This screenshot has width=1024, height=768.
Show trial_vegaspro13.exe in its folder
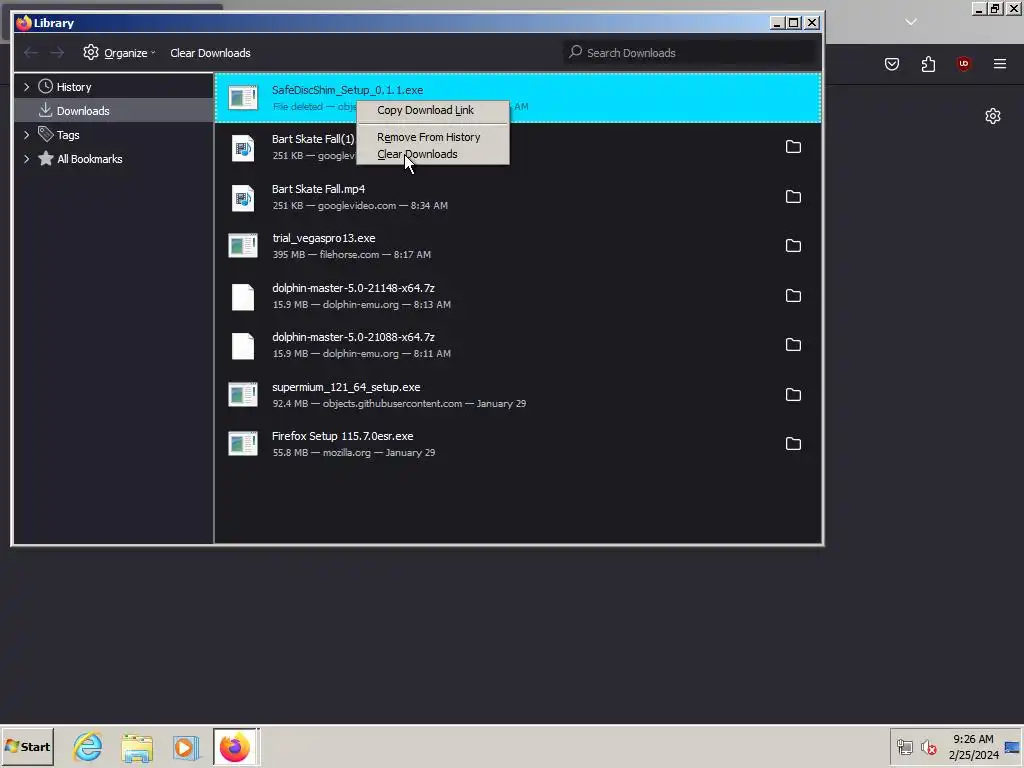793,246
